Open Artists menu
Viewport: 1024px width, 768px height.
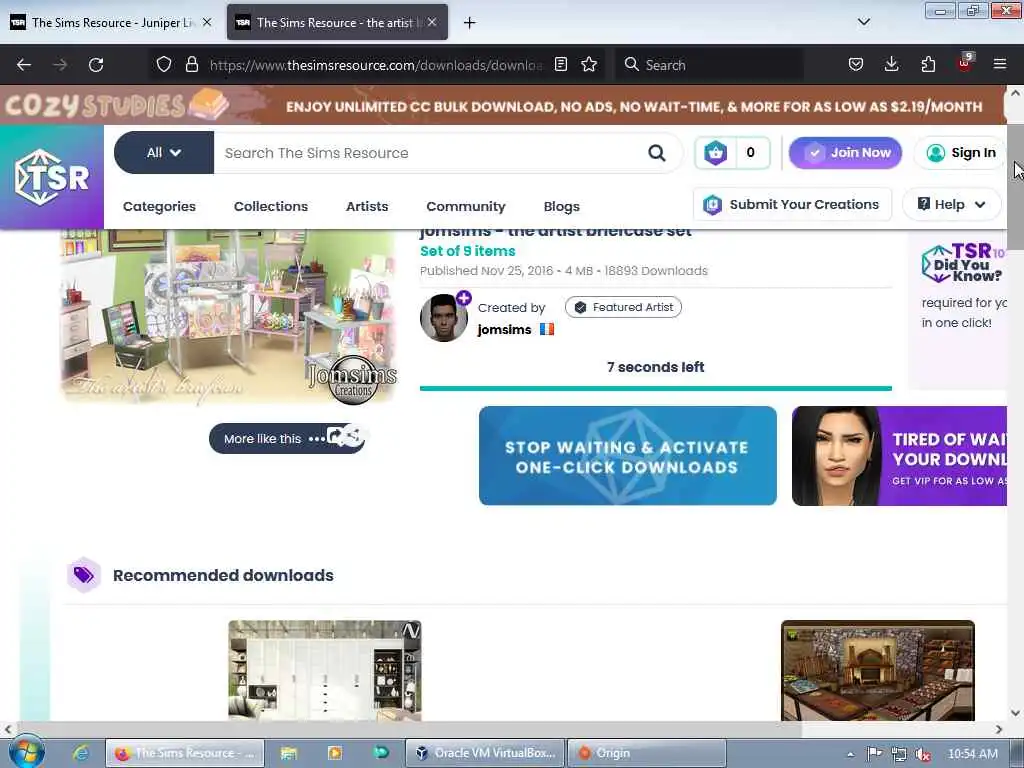point(367,206)
